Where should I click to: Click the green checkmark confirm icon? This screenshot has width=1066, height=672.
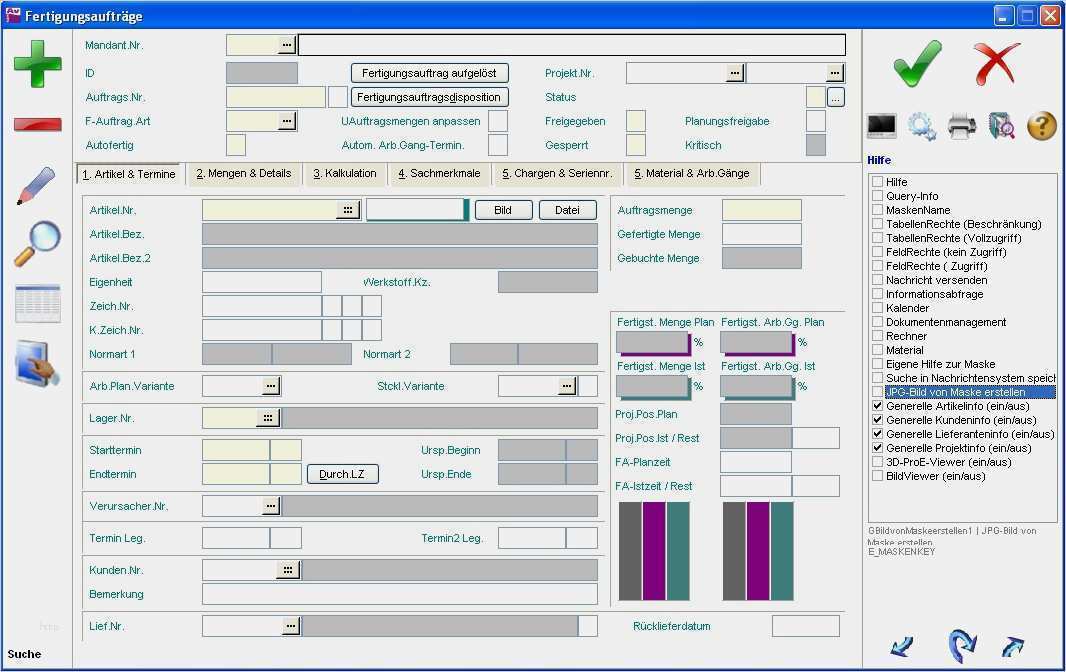[x=917, y=64]
